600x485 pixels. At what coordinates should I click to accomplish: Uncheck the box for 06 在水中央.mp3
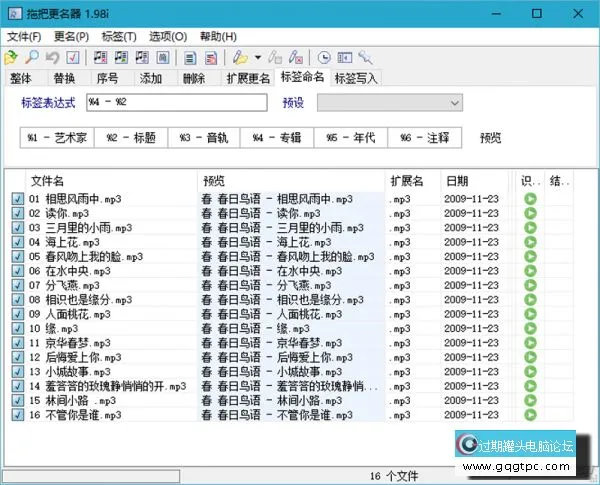point(18,271)
